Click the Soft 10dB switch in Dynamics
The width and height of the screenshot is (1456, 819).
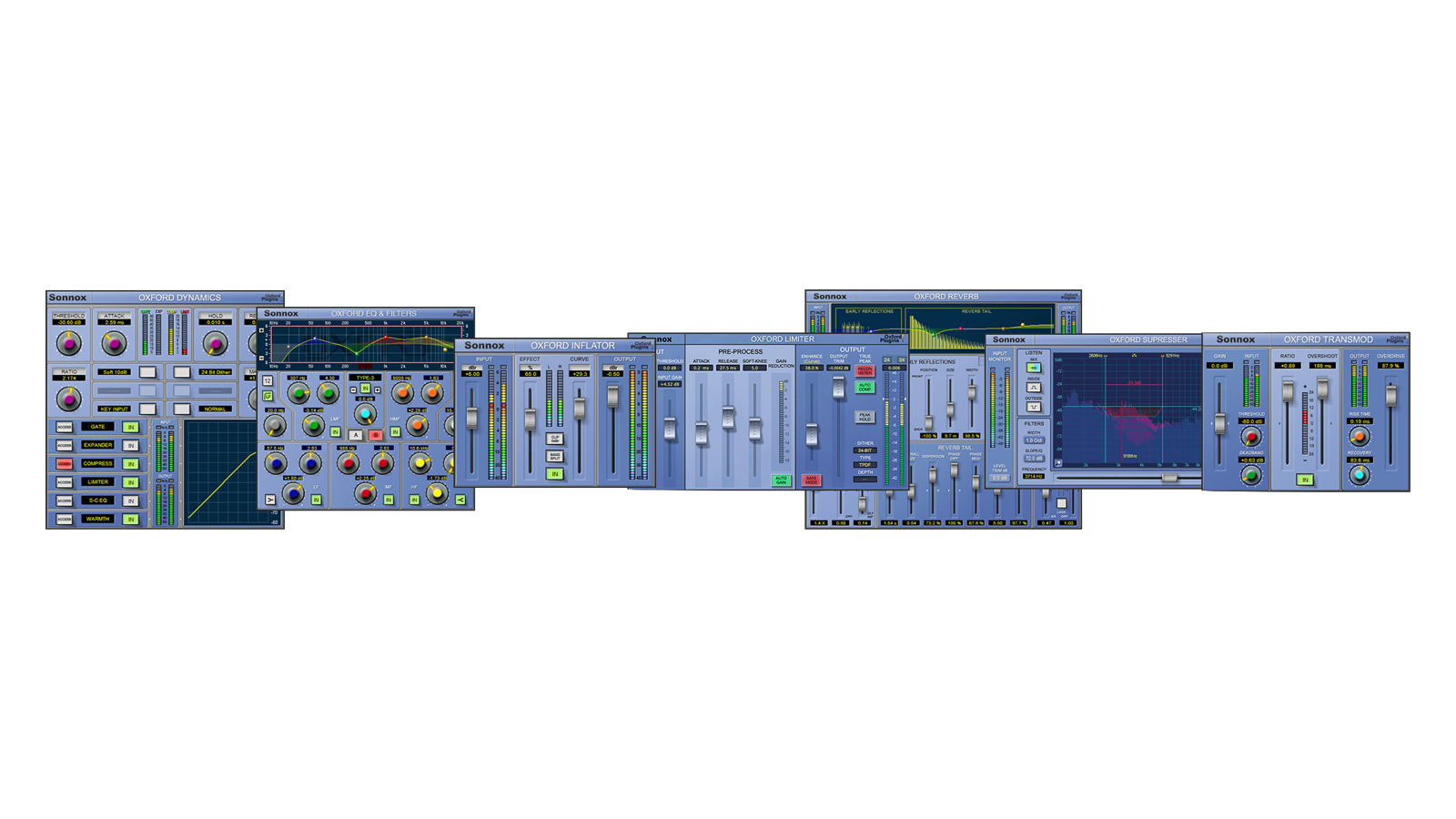coord(147,372)
